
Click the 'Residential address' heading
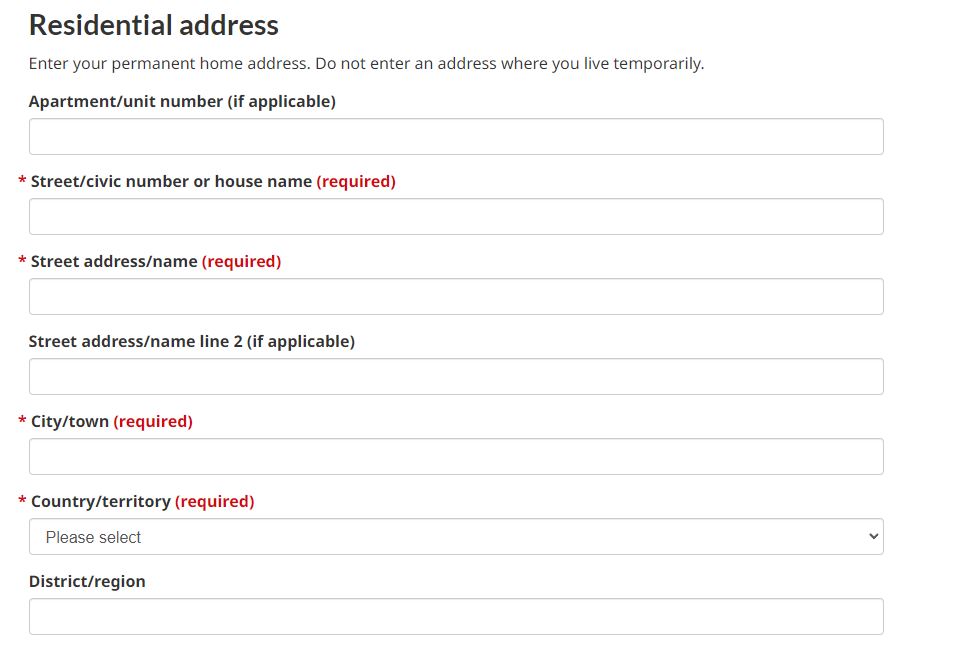pos(154,25)
